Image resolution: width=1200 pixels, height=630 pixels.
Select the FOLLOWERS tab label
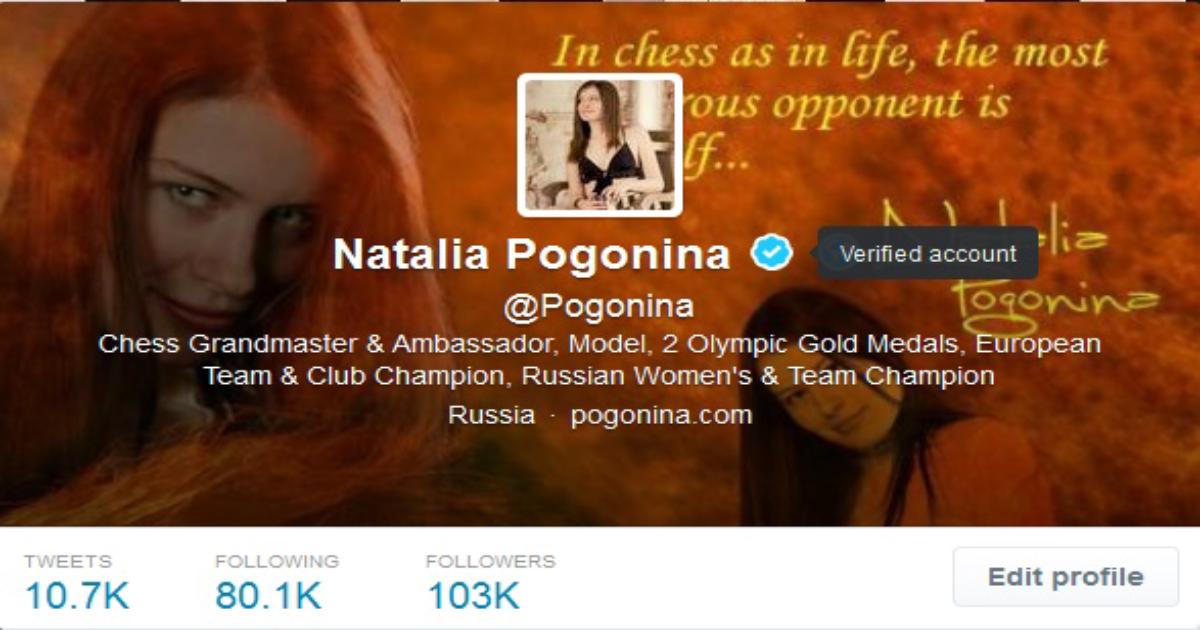[491, 561]
